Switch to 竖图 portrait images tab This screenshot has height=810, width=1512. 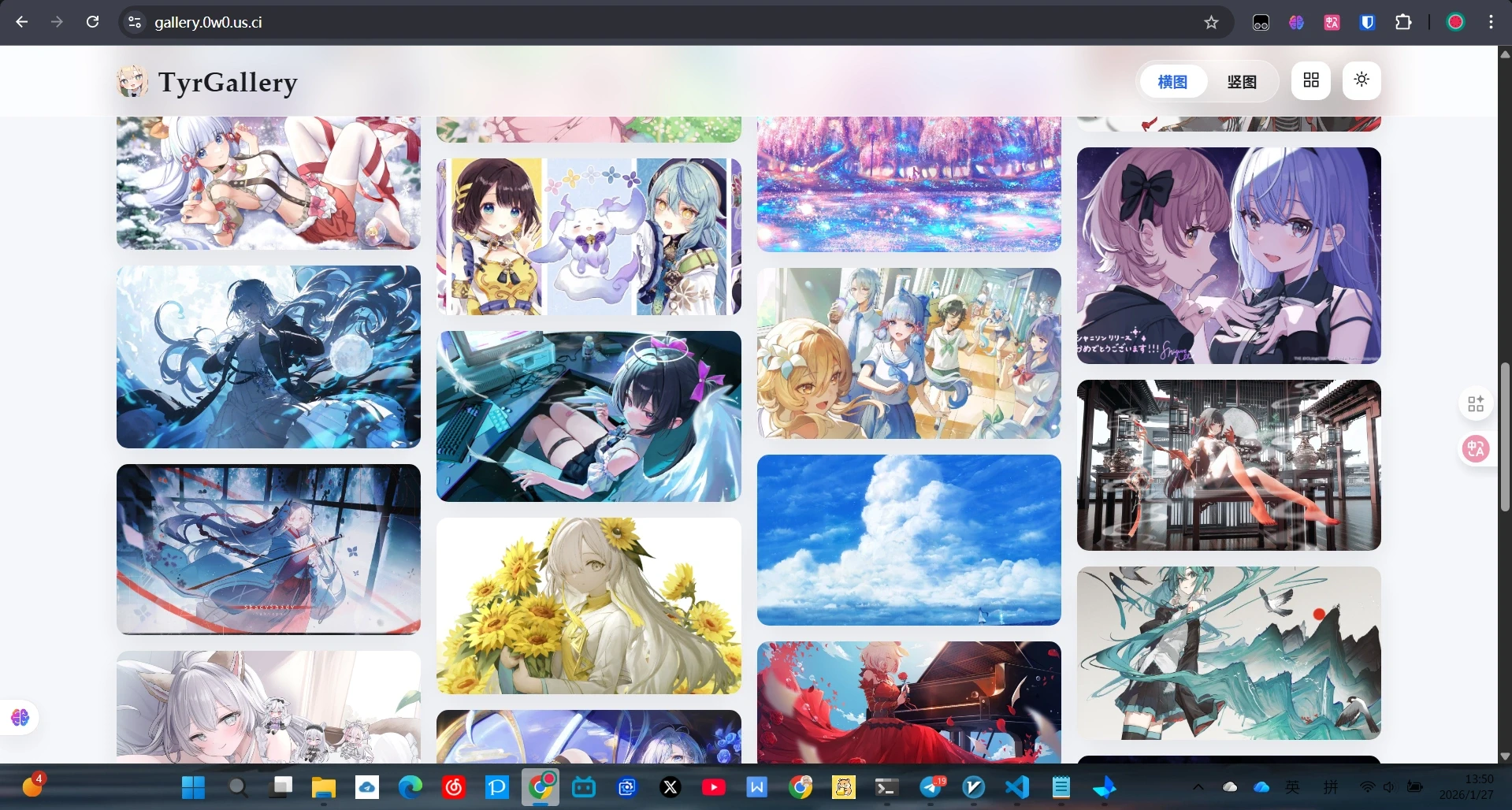coord(1242,81)
